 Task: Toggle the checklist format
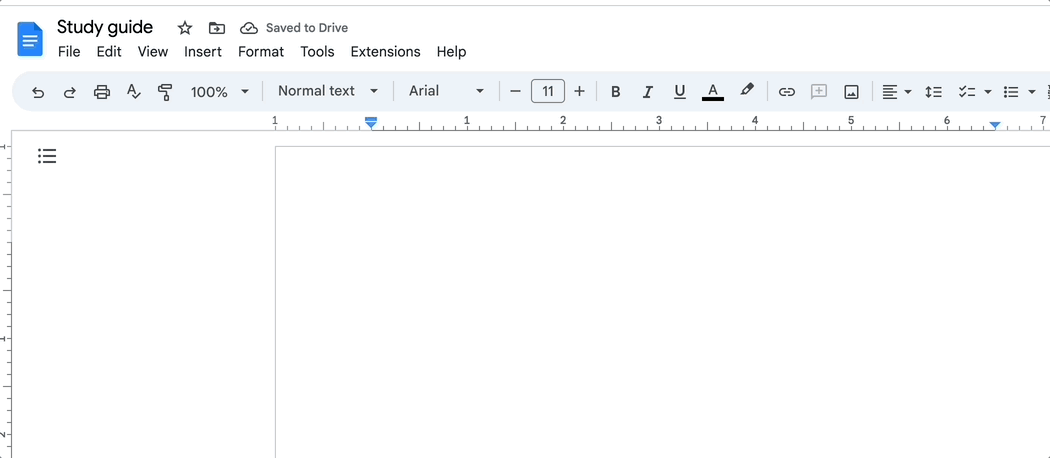(966, 92)
